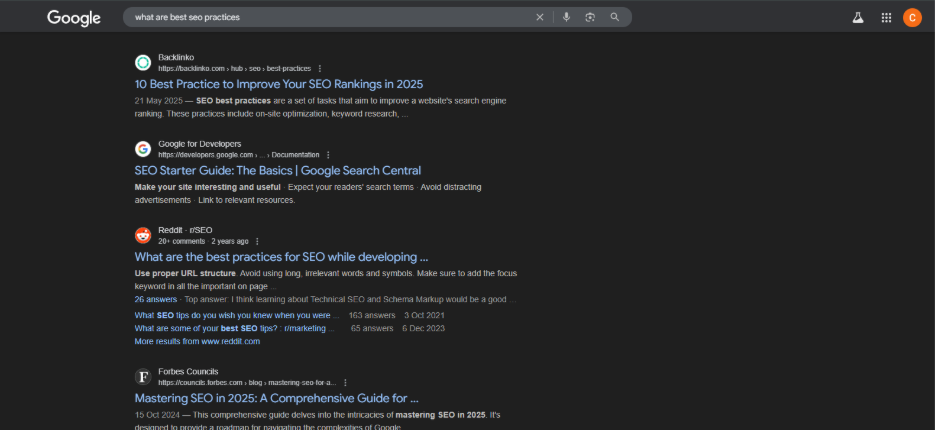Open Reddit 'best practices for SEO while developing' result
This screenshot has width=936, height=430.
[x=281, y=257]
